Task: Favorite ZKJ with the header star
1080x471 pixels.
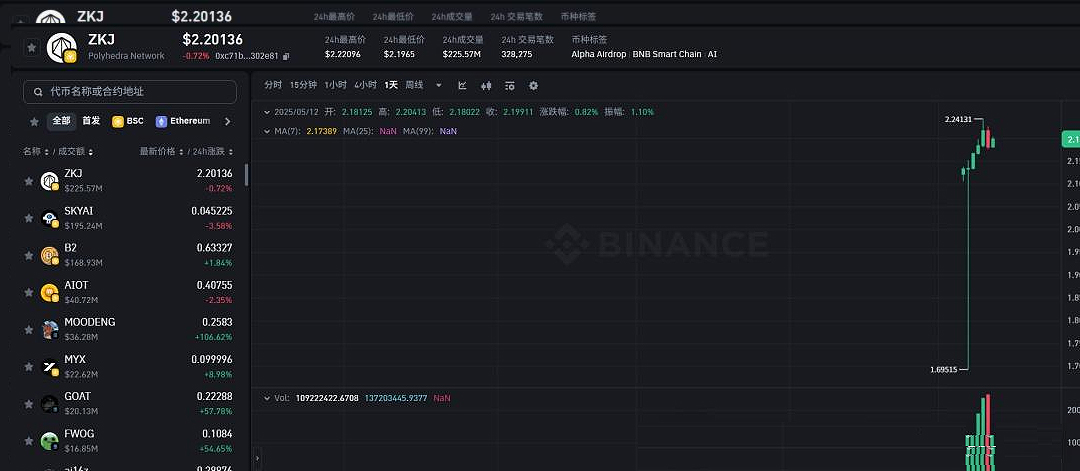Action: [x=31, y=48]
